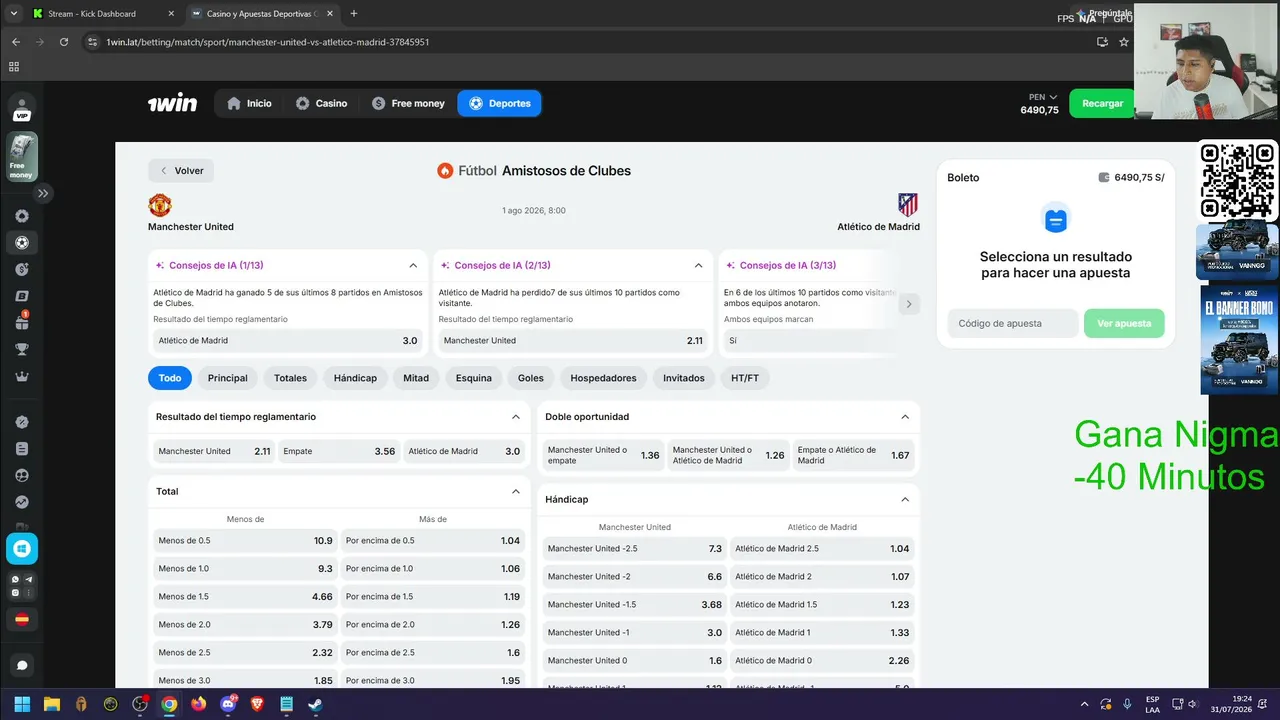Select Por encima de 1.5 at 1.19
This screenshot has height=720, width=1280.
pos(433,596)
